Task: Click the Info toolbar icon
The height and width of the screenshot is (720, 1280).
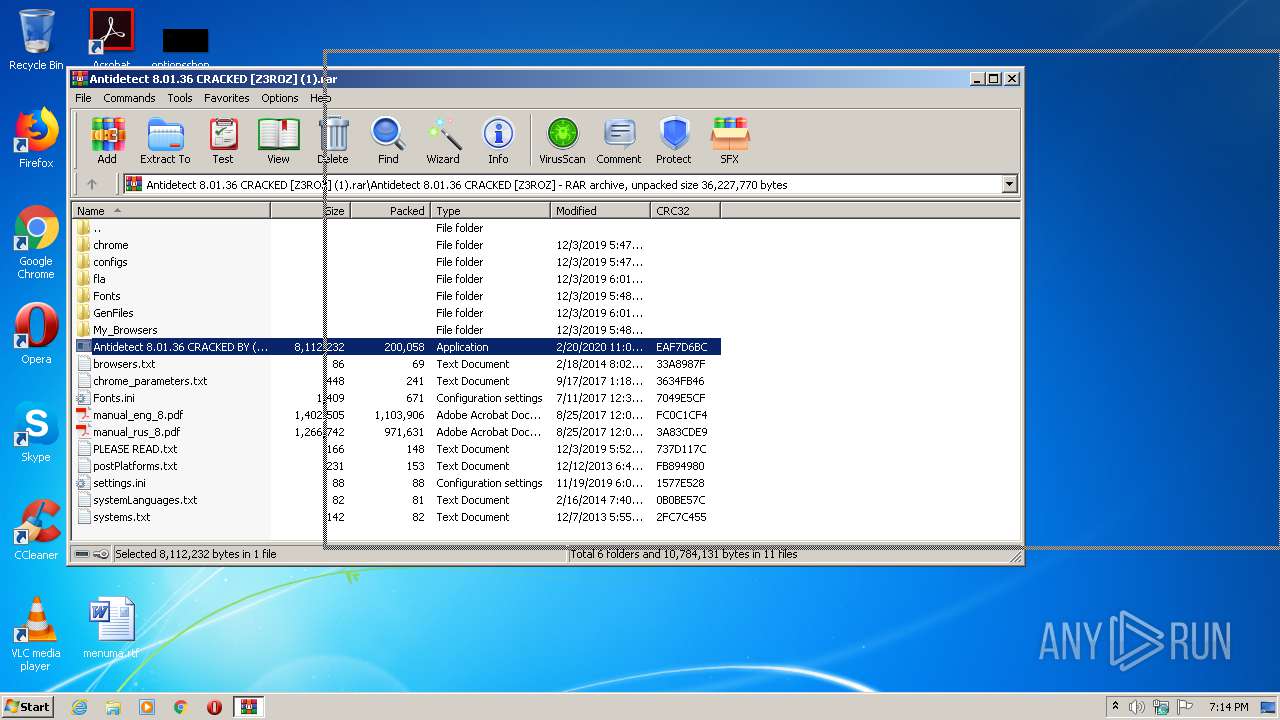Action: click(x=498, y=141)
